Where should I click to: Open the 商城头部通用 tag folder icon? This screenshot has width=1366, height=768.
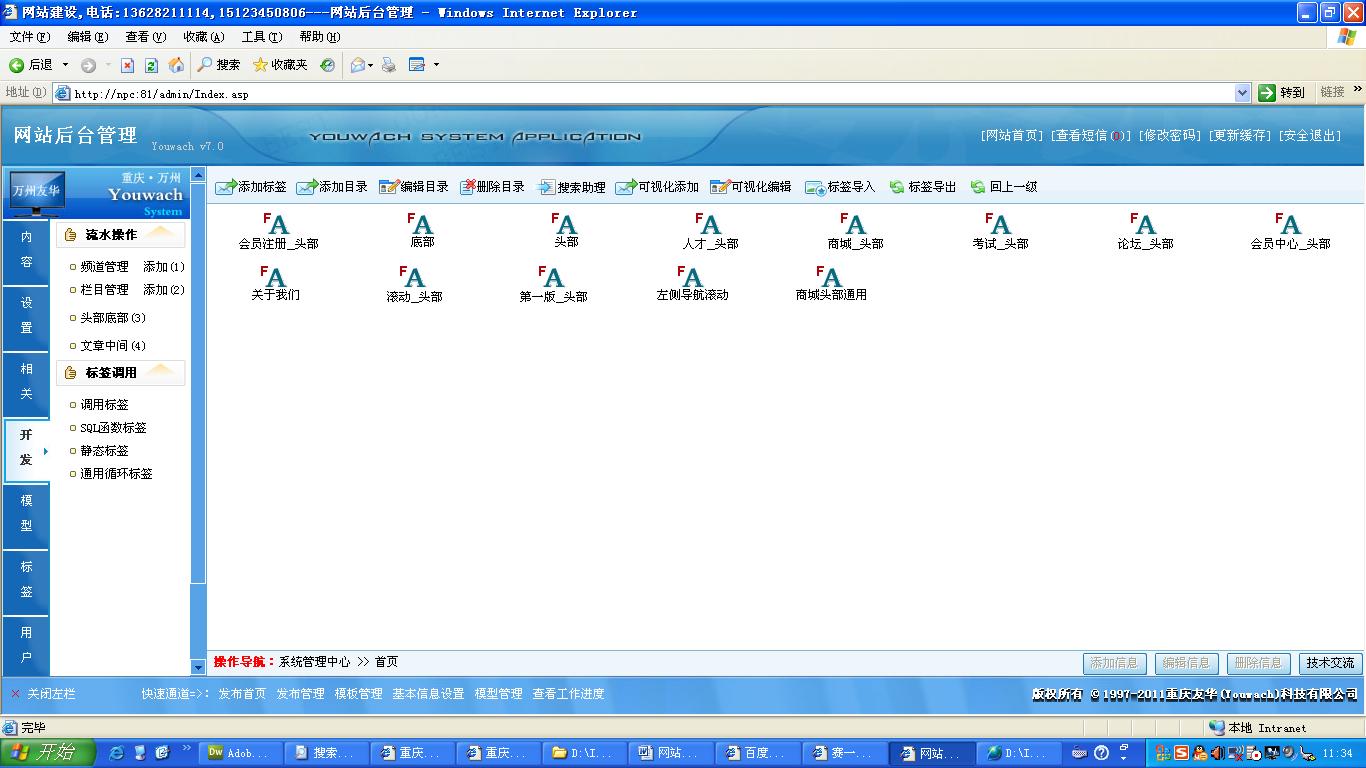click(x=829, y=276)
